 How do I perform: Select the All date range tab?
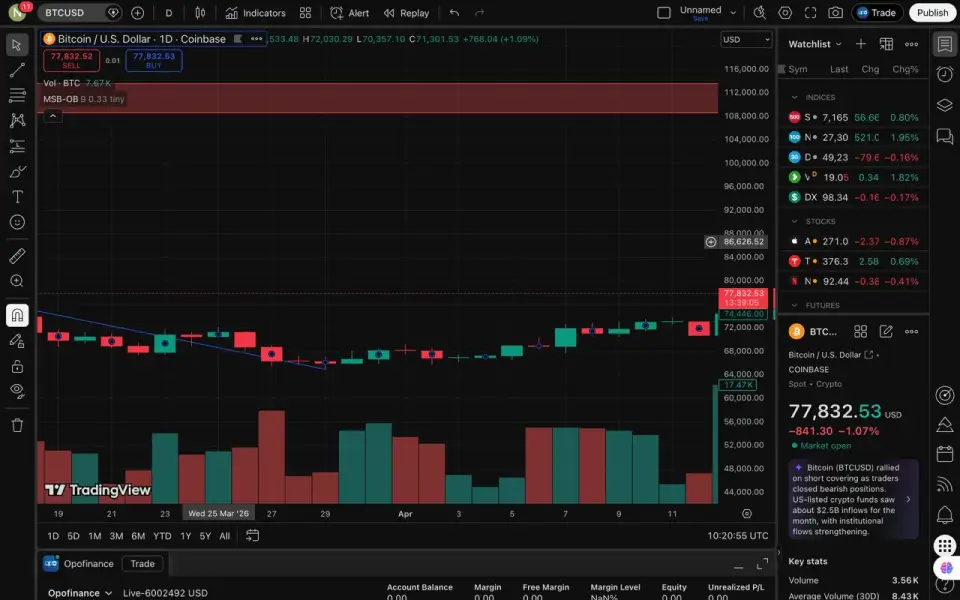[225, 536]
